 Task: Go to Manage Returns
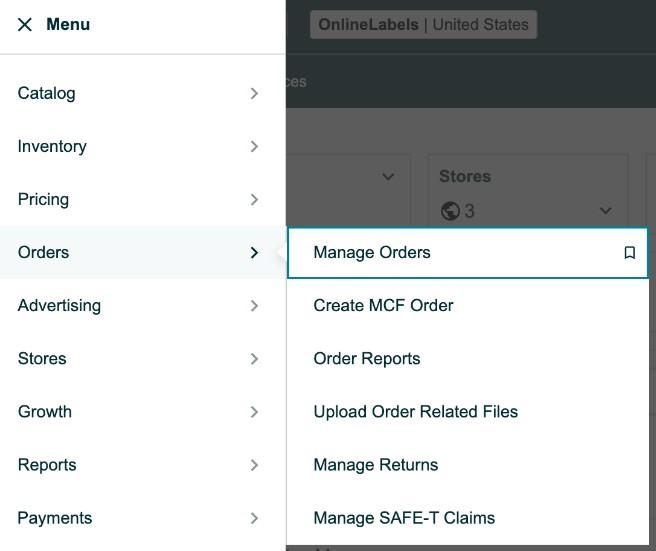pyautogui.click(x=375, y=465)
